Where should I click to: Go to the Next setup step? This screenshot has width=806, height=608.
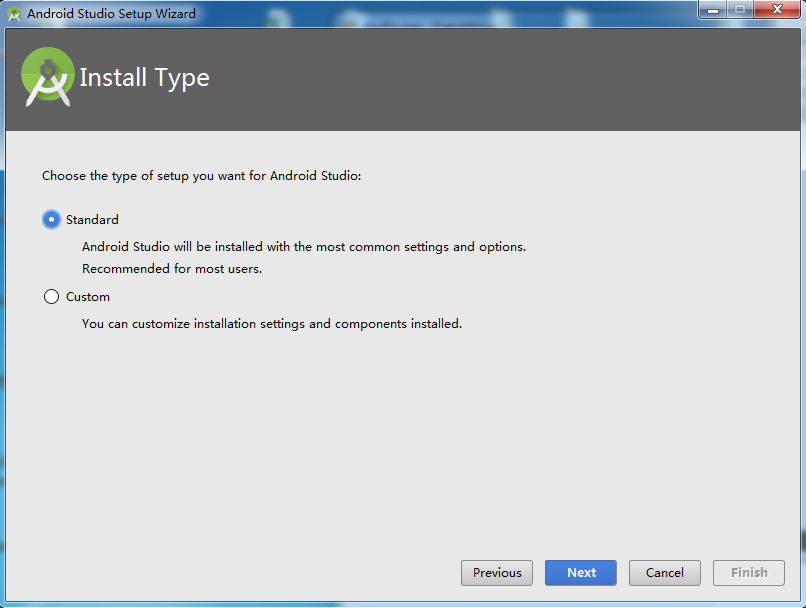click(581, 573)
